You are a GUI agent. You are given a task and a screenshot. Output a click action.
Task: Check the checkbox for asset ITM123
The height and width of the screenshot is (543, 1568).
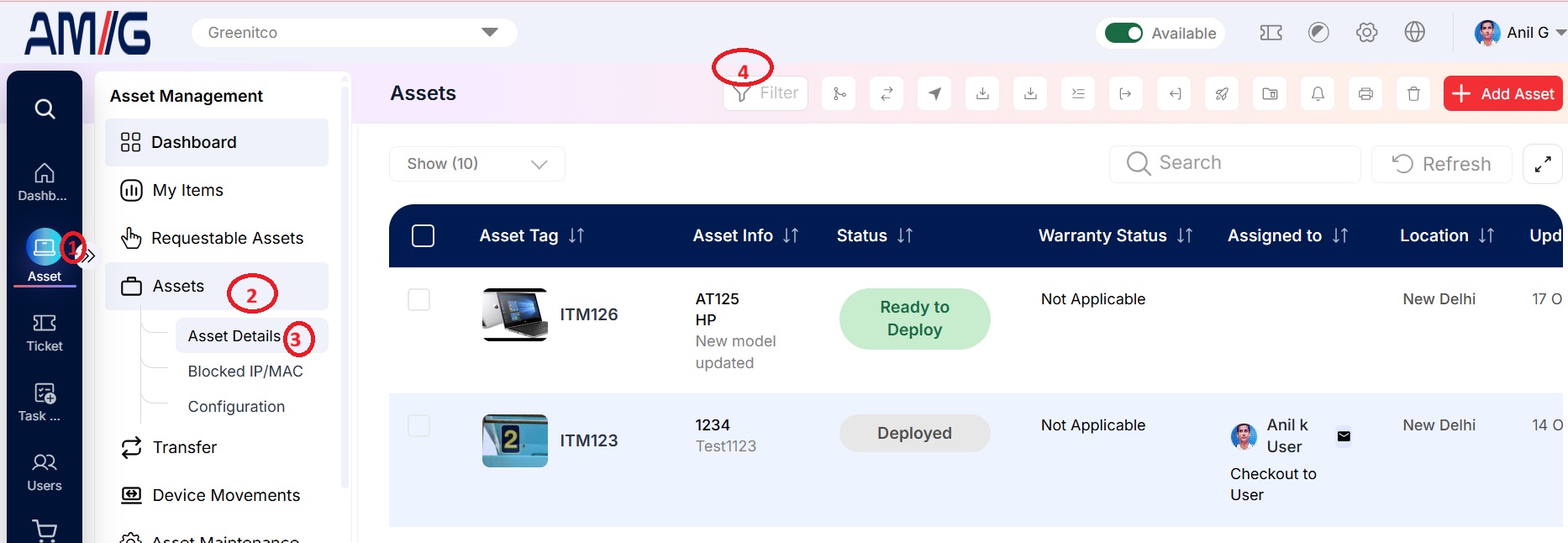[418, 425]
